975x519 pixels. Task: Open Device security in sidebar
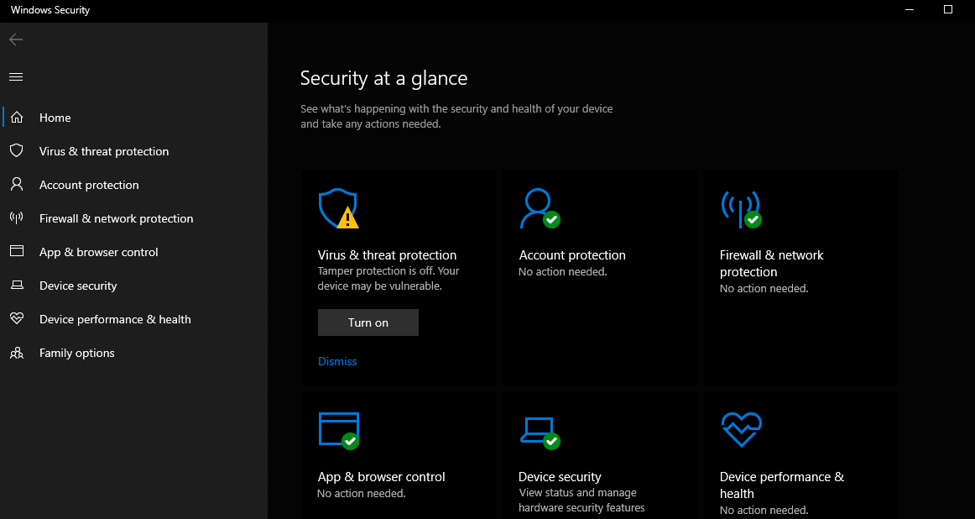click(x=78, y=286)
